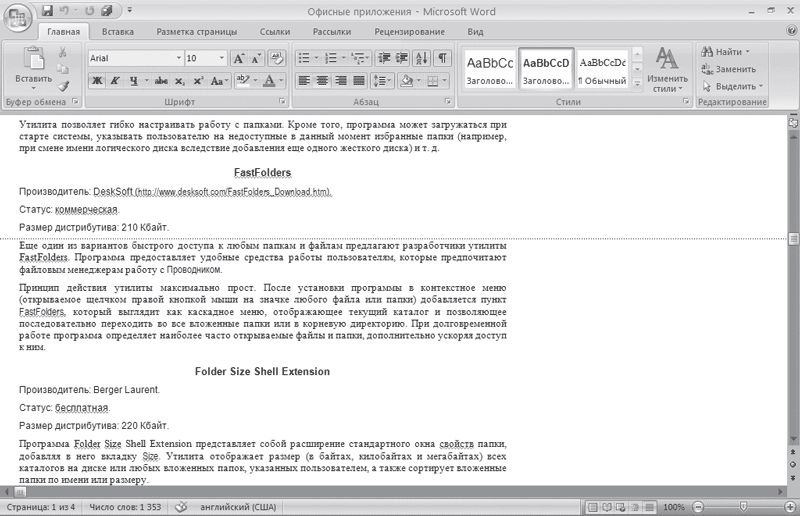Click the highlight color marker icon
The image size is (800, 516).
pos(244,81)
